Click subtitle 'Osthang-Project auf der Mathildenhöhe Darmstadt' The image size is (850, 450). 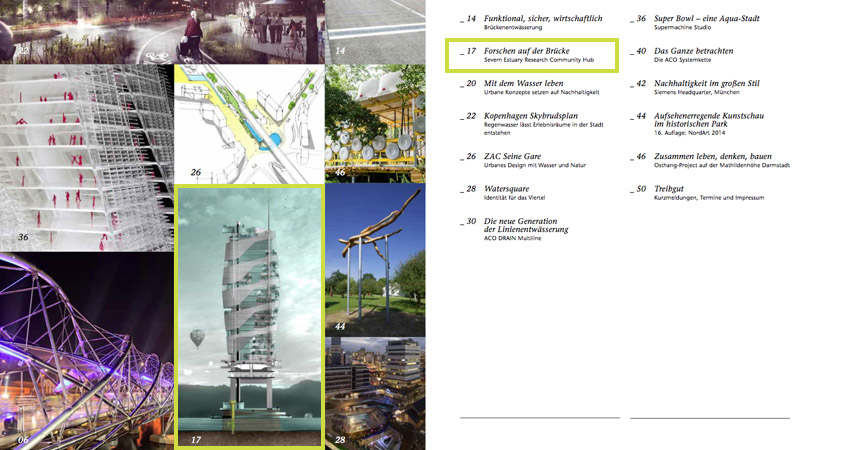tap(722, 165)
